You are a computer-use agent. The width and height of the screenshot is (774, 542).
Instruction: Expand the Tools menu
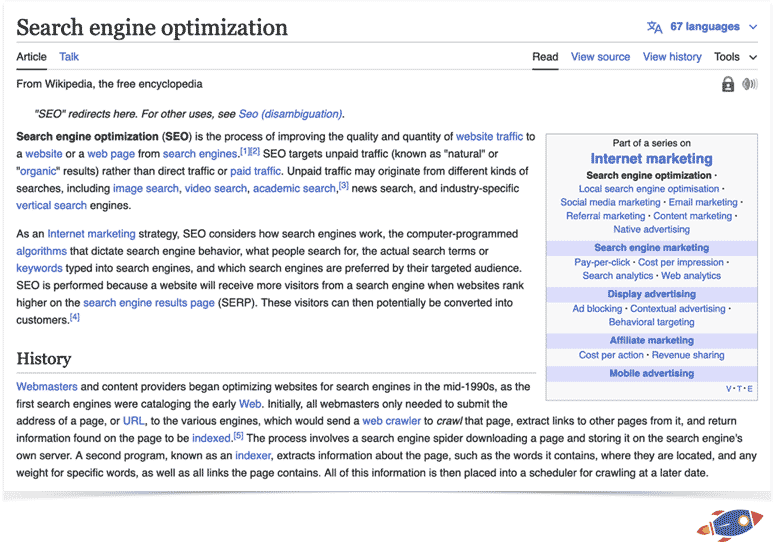point(735,57)
